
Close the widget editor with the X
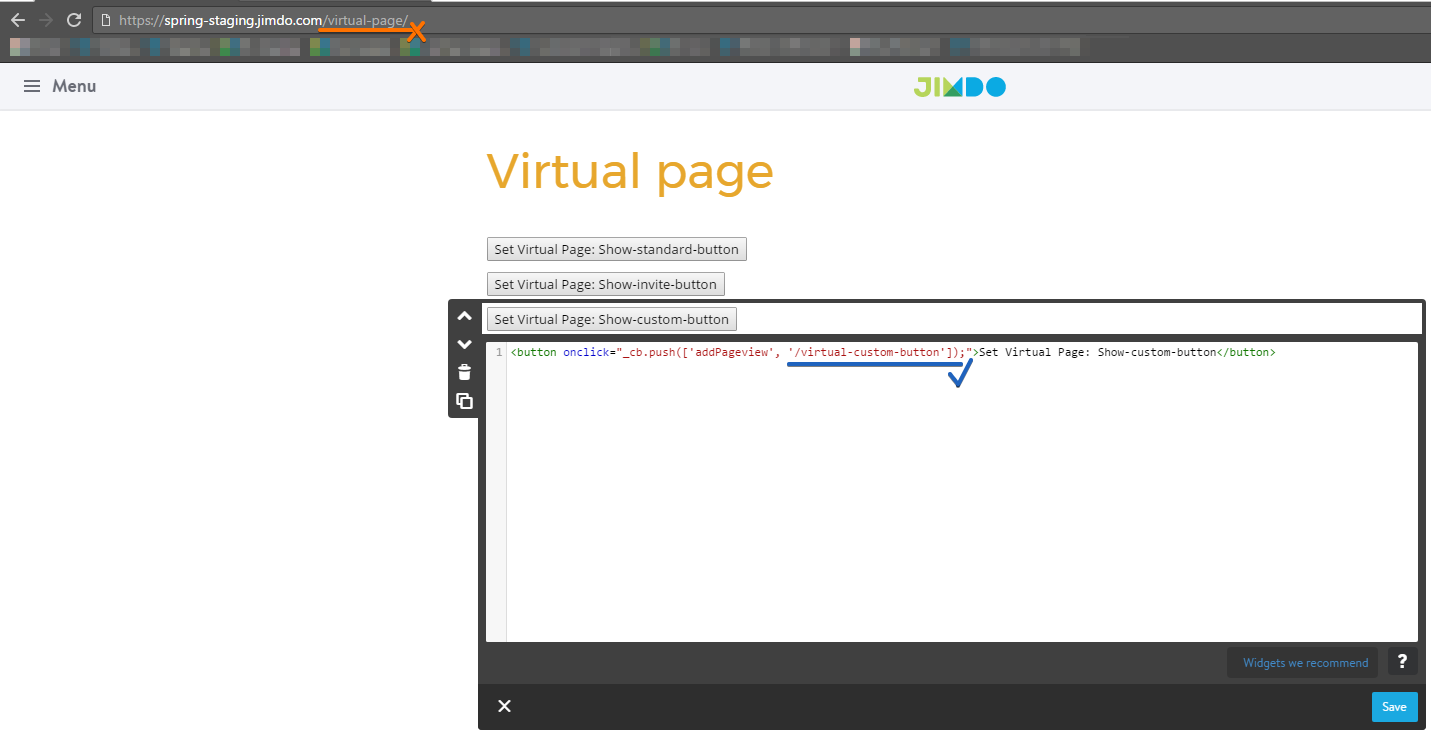point(504,706)
